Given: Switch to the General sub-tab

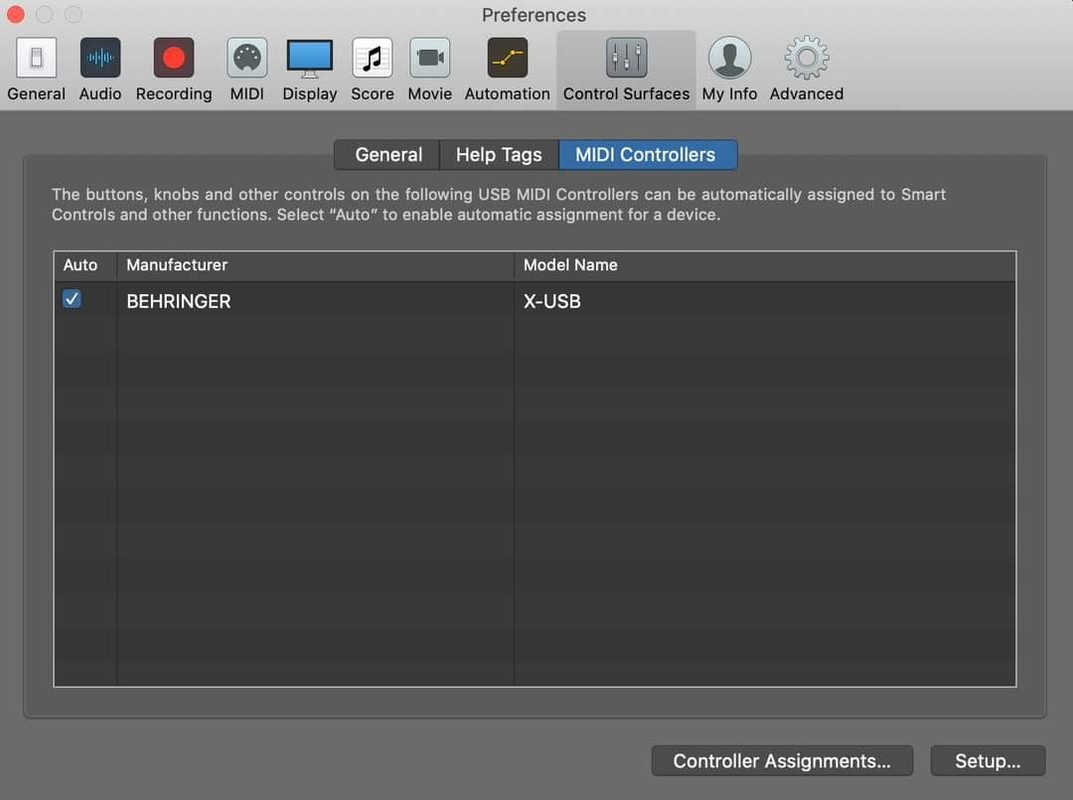Looking at the screenshot, I should point(388,155).
